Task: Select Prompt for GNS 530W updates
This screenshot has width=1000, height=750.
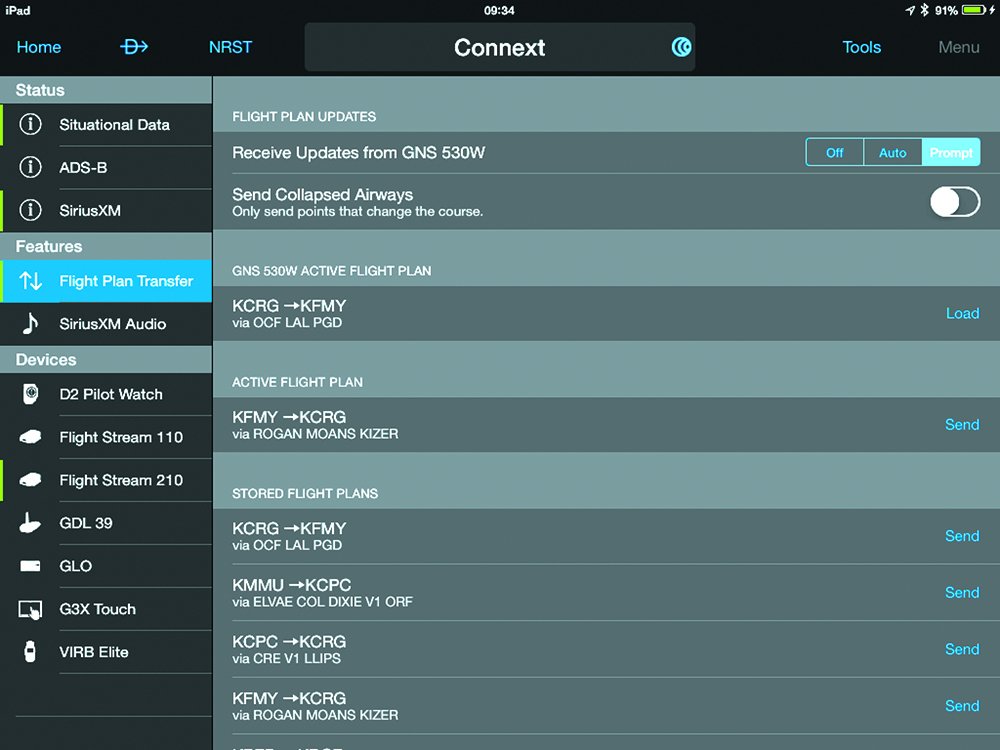Action: (951, 153)
